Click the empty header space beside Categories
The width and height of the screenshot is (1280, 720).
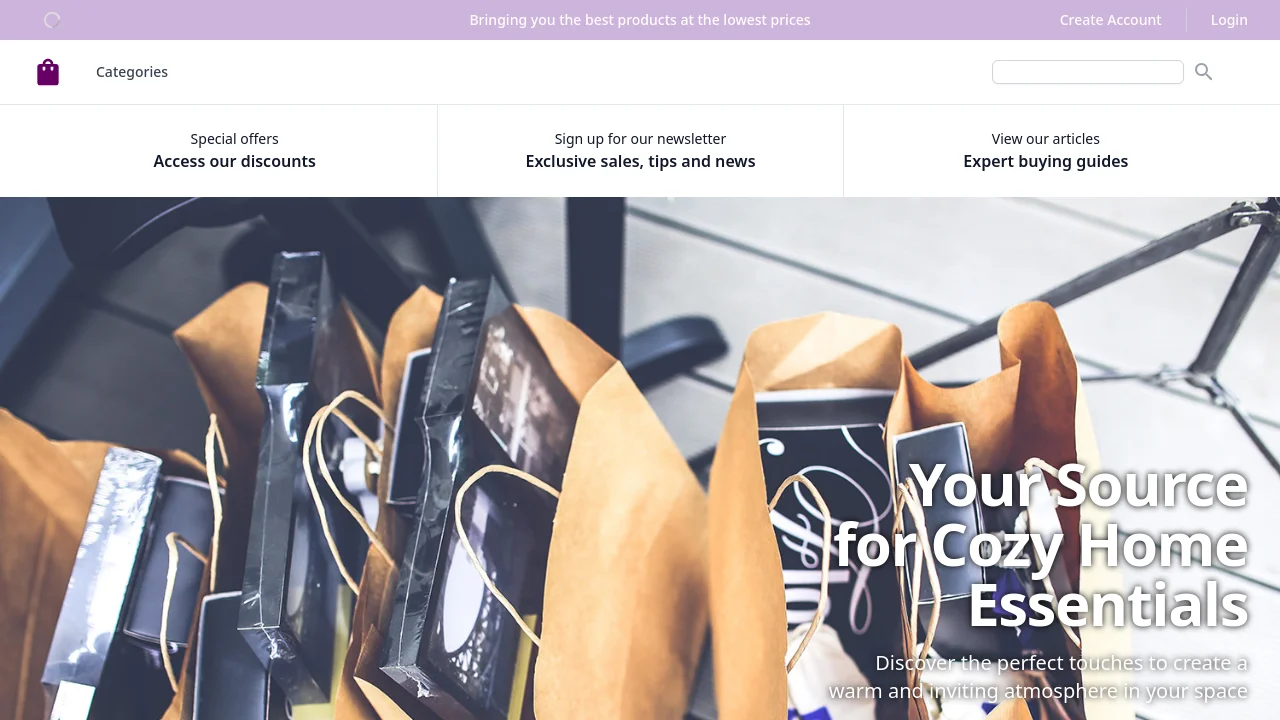580,72
